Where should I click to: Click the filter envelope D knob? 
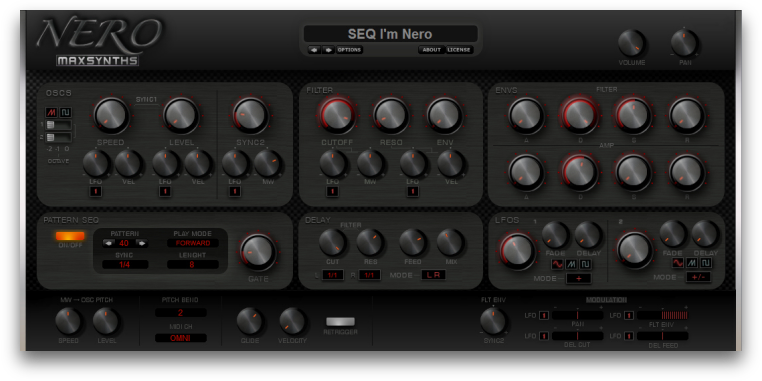pos(580,115)
